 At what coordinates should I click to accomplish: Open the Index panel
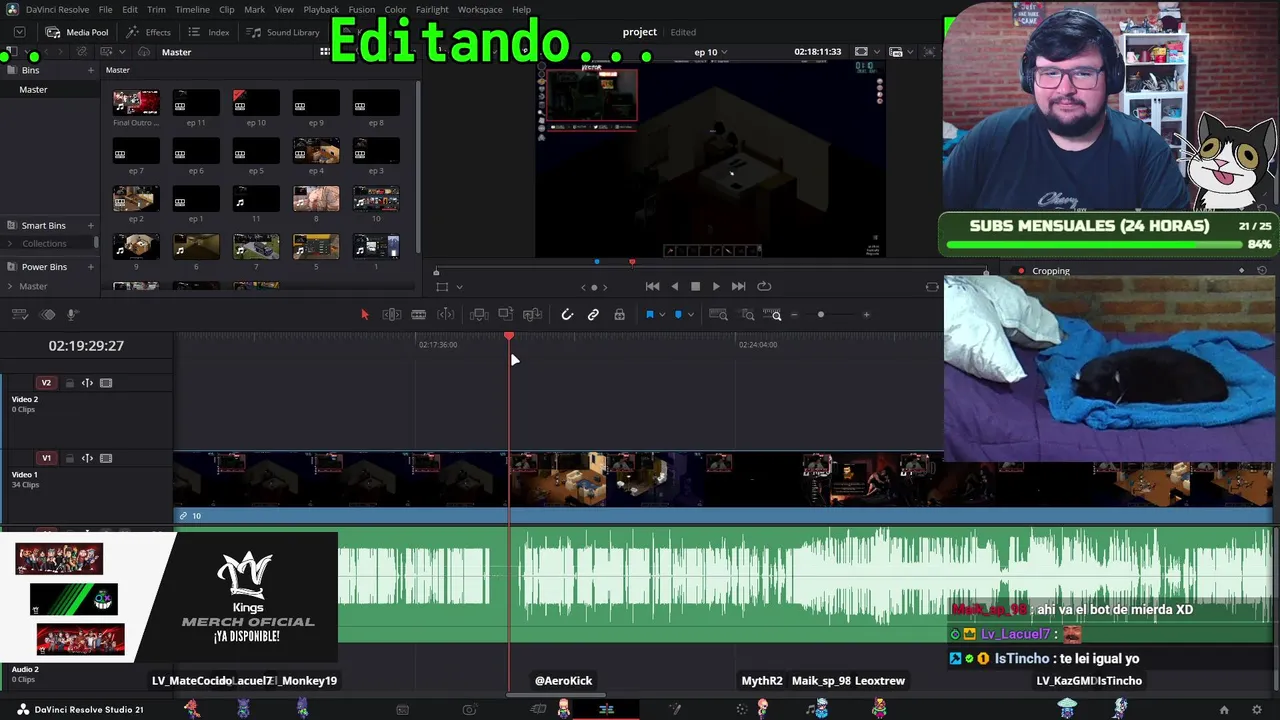click(x=209, y=32)
